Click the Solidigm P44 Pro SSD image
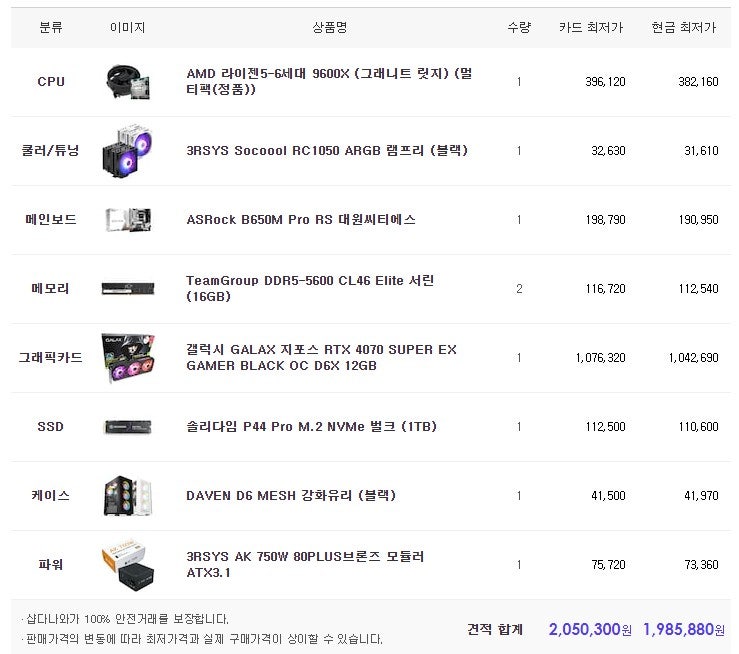Image resolution: width=739 pixels, height=654 pixels. (128, 427)
